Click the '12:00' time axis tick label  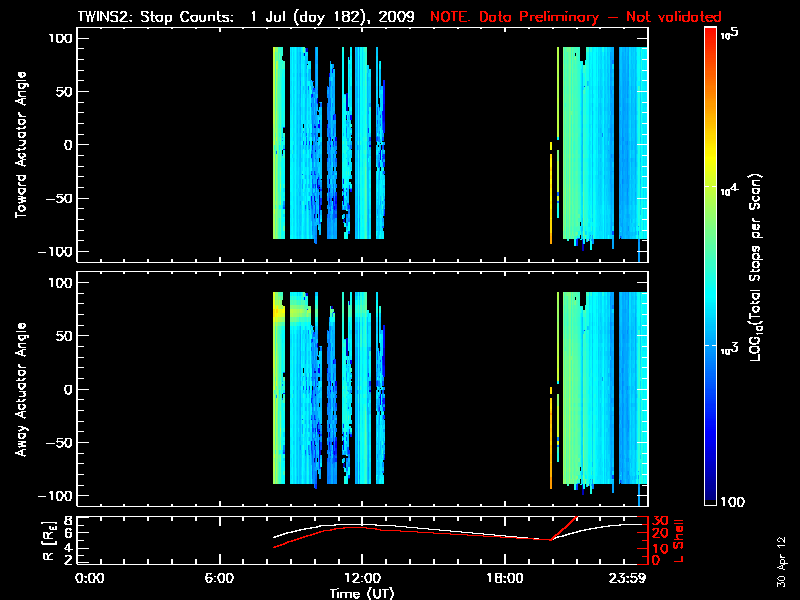point(361,579)
